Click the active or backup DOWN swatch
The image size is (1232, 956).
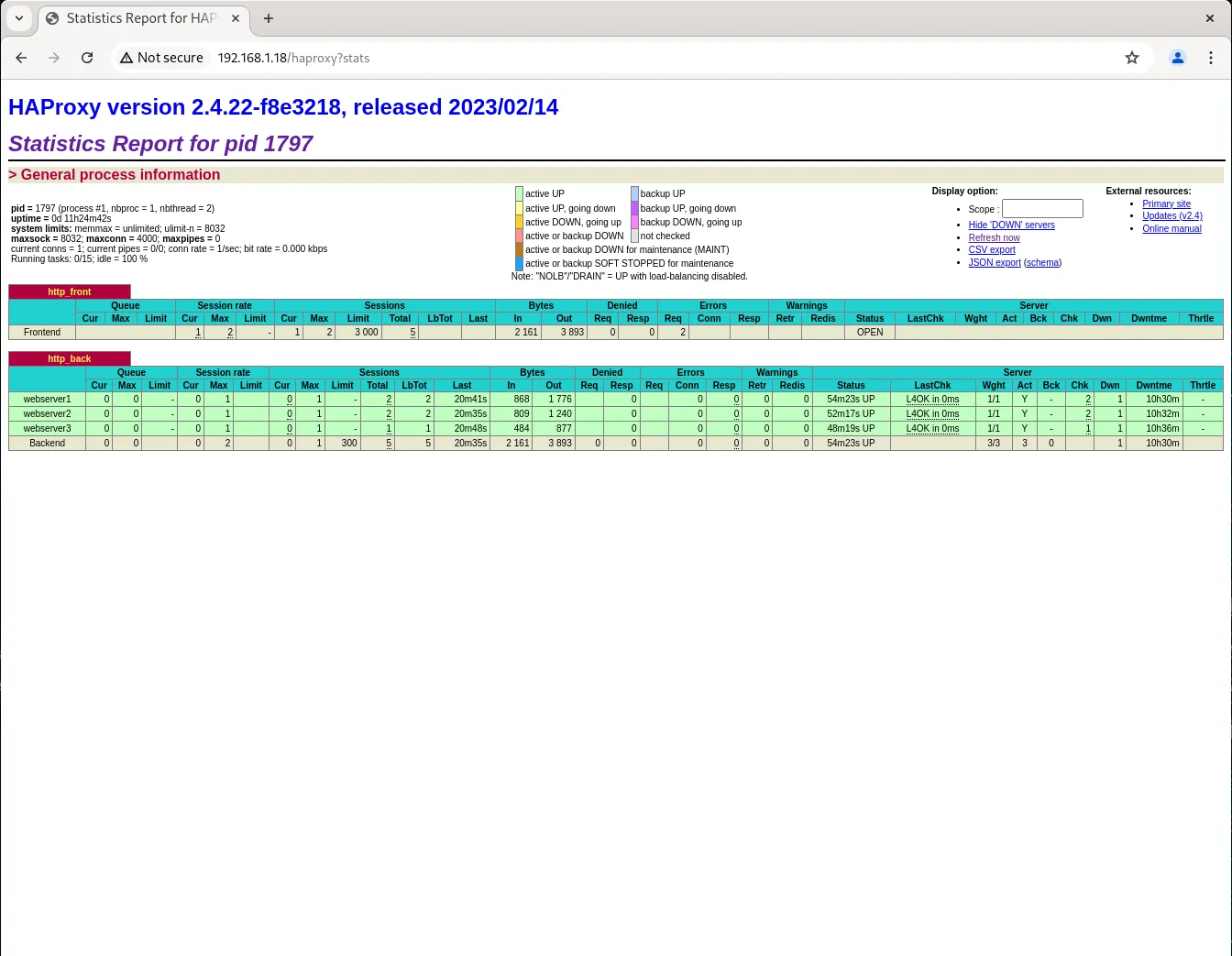[x=519, y=236]
